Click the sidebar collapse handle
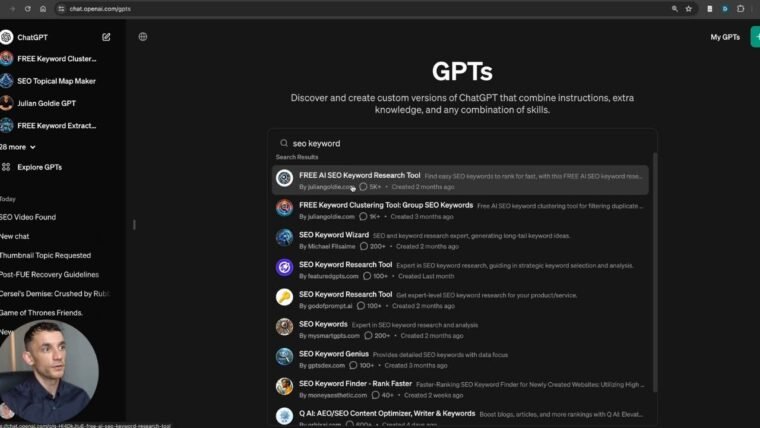Image resolution: width=760 pixels, height=428 pixels. coord(134,224)
